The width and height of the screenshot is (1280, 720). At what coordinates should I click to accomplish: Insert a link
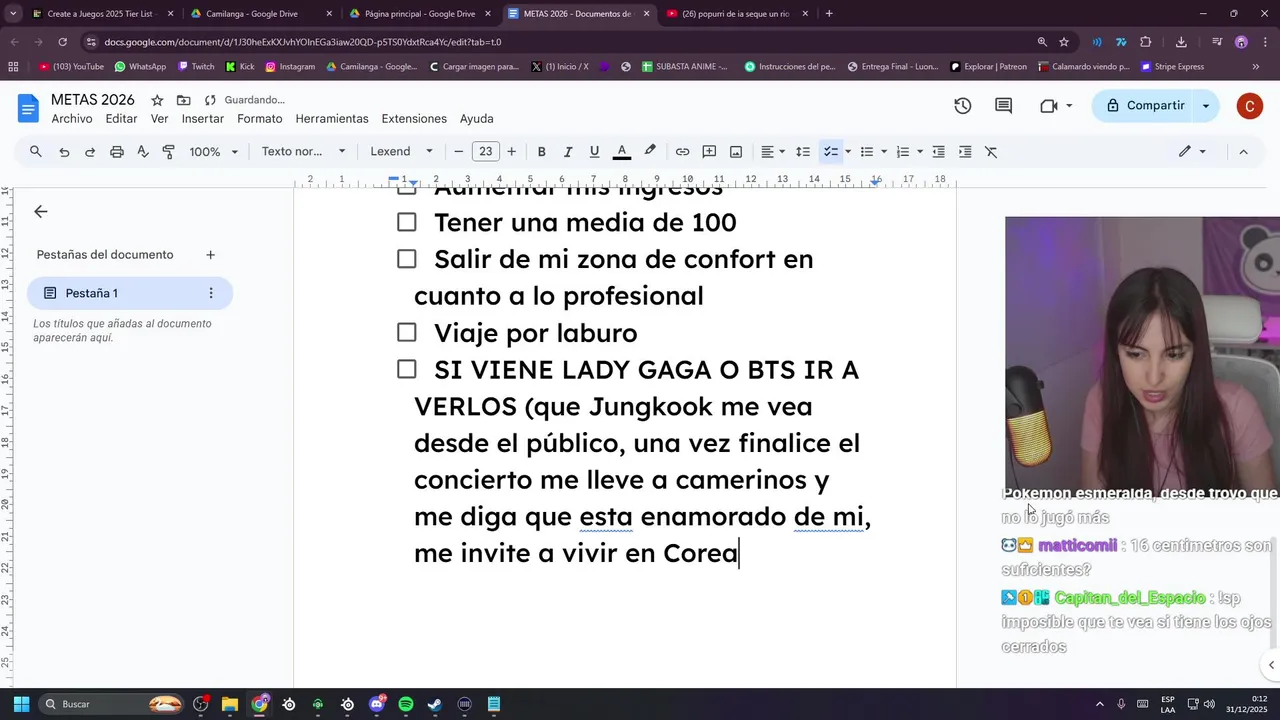682,152
